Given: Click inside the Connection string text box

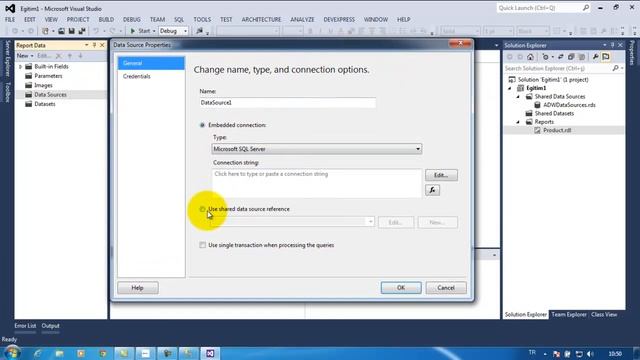Looking at the screenshot, I should pos(317,184).
